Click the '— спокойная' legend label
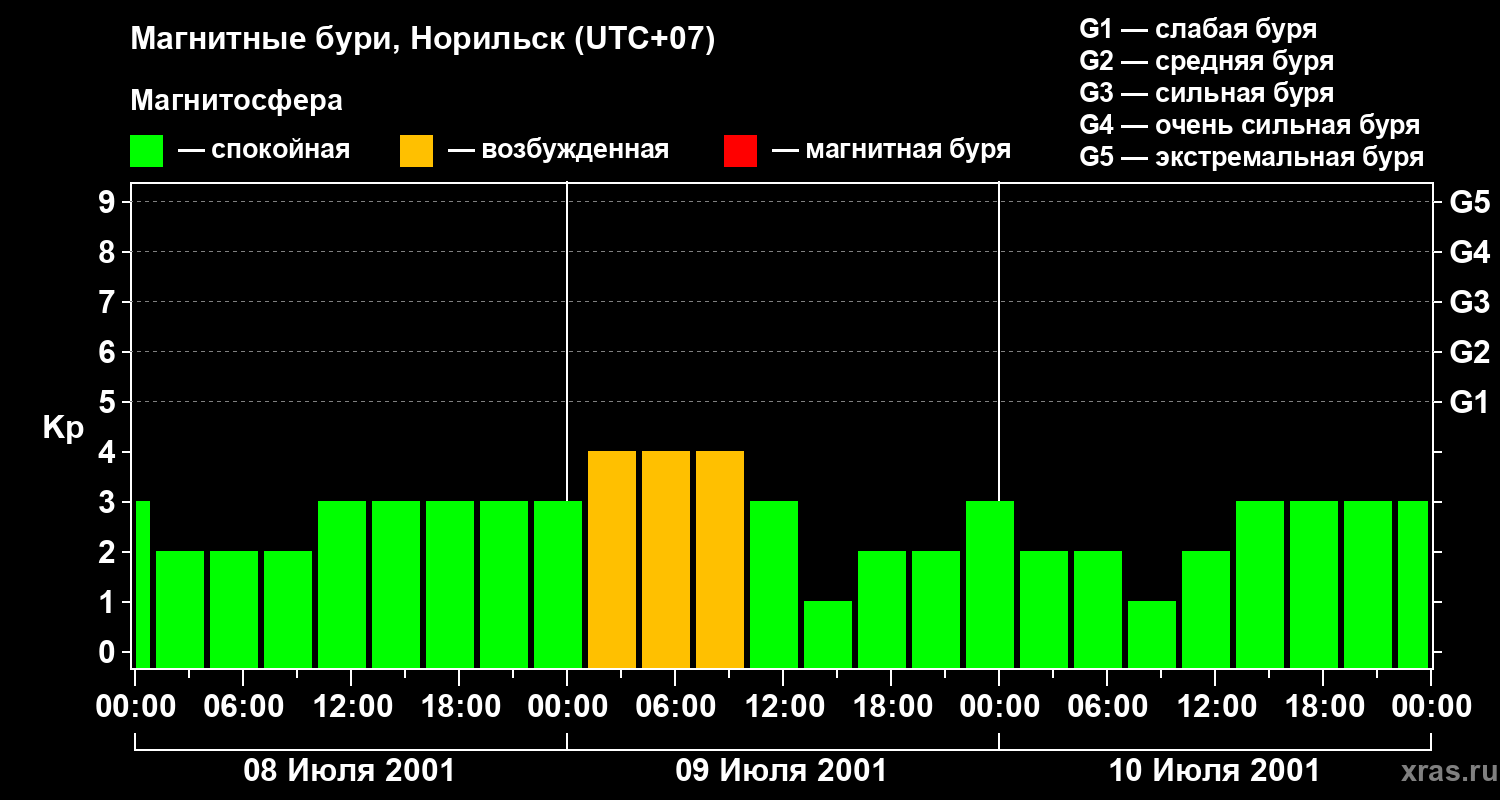The height and width of the screenshot is (800, 1500). [x=264, y=150]
